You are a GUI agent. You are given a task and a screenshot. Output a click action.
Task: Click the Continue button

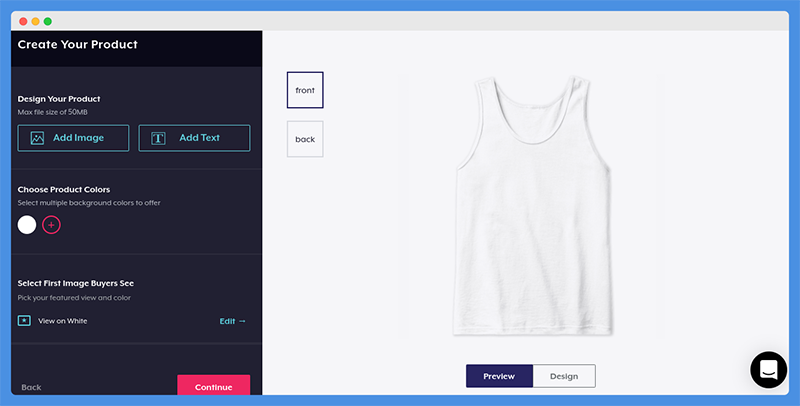point(213,385)
